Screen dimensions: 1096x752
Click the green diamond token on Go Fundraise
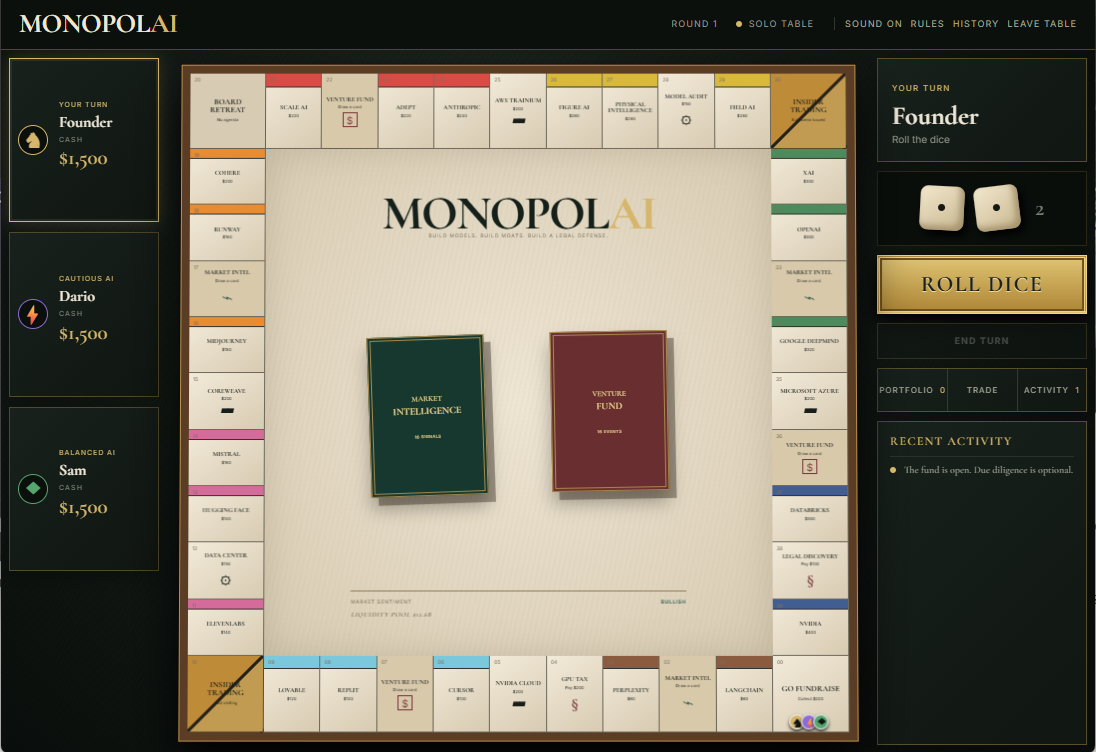(x=821, y=721)
